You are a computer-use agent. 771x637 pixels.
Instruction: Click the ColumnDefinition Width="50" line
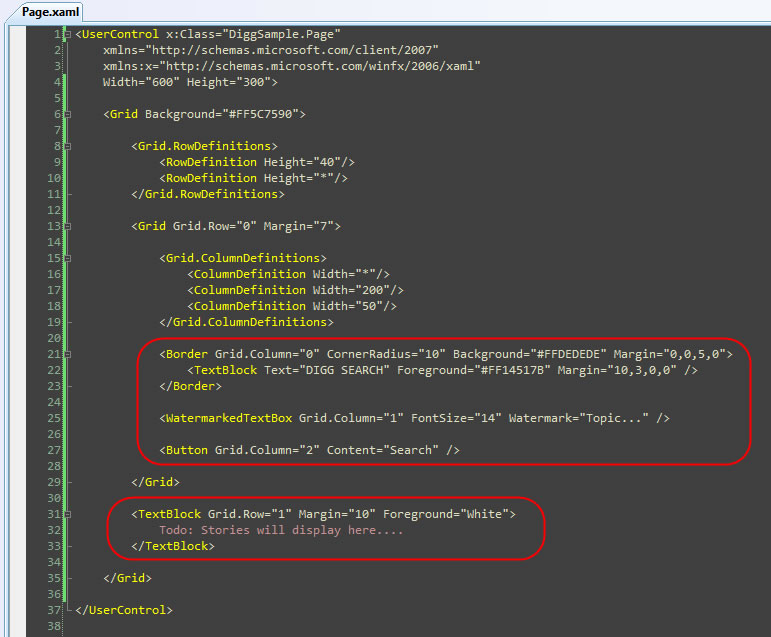(x=292, y=306)
